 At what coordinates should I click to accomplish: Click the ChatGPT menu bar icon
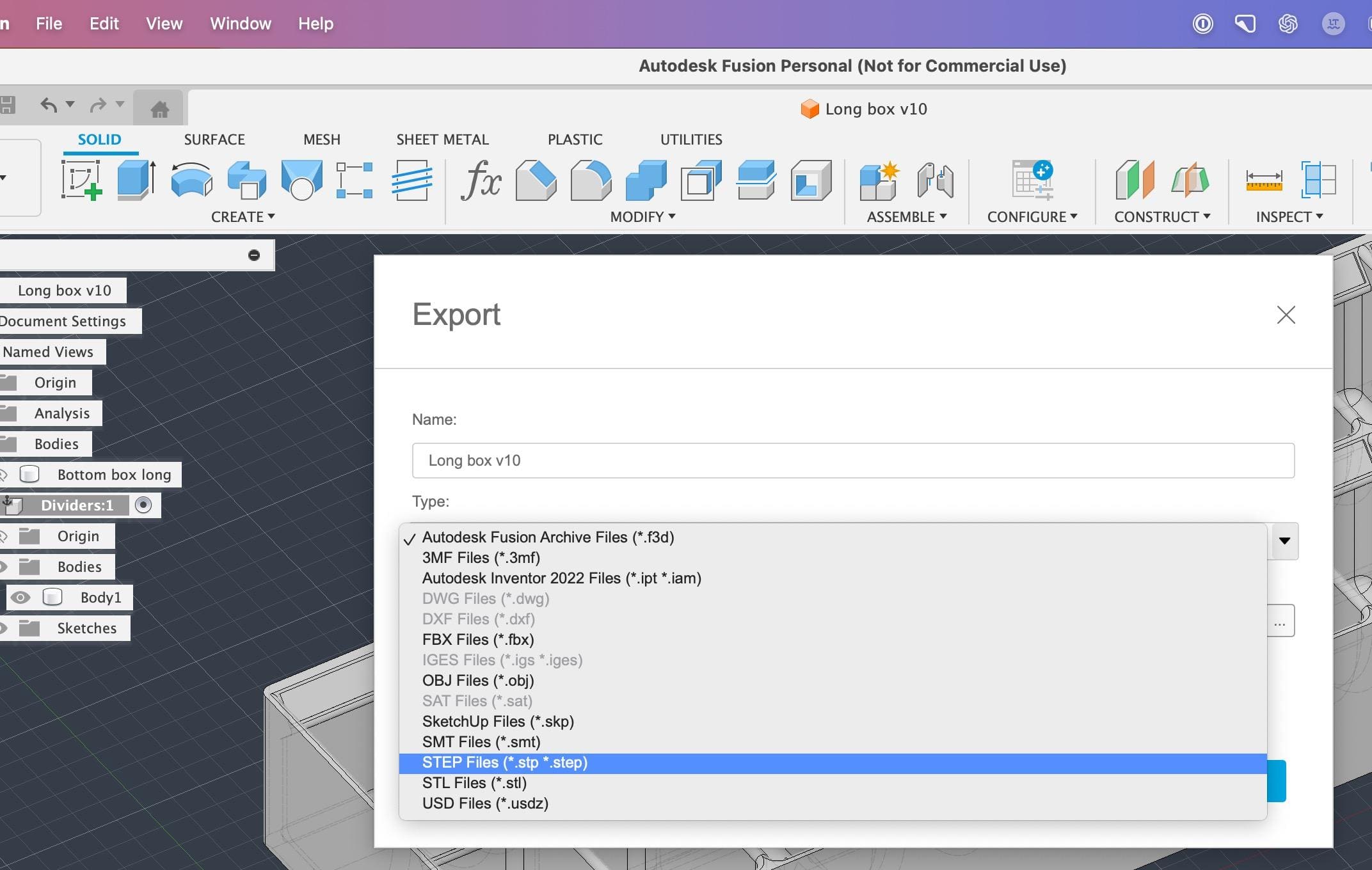click(x=1288, y=24)
